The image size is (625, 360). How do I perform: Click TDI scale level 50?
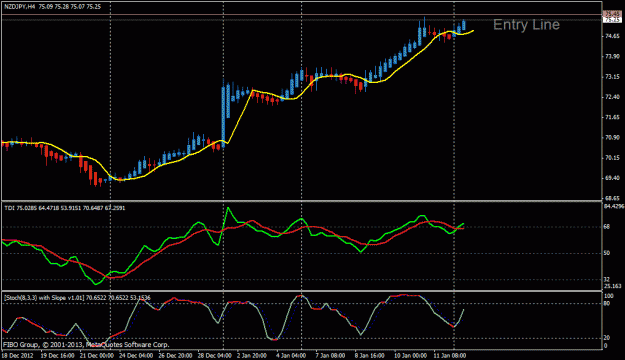point(607,253)
